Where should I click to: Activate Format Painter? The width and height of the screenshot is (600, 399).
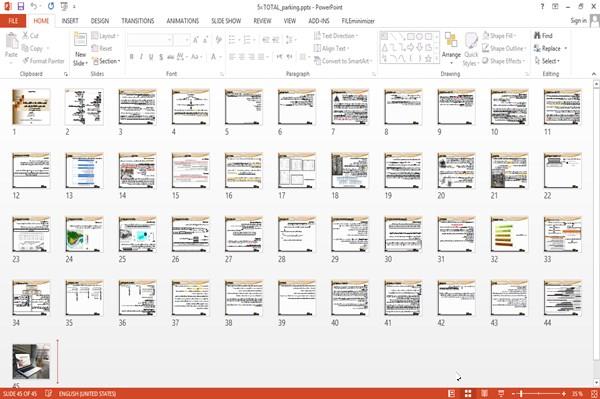(x=43, y=61)
